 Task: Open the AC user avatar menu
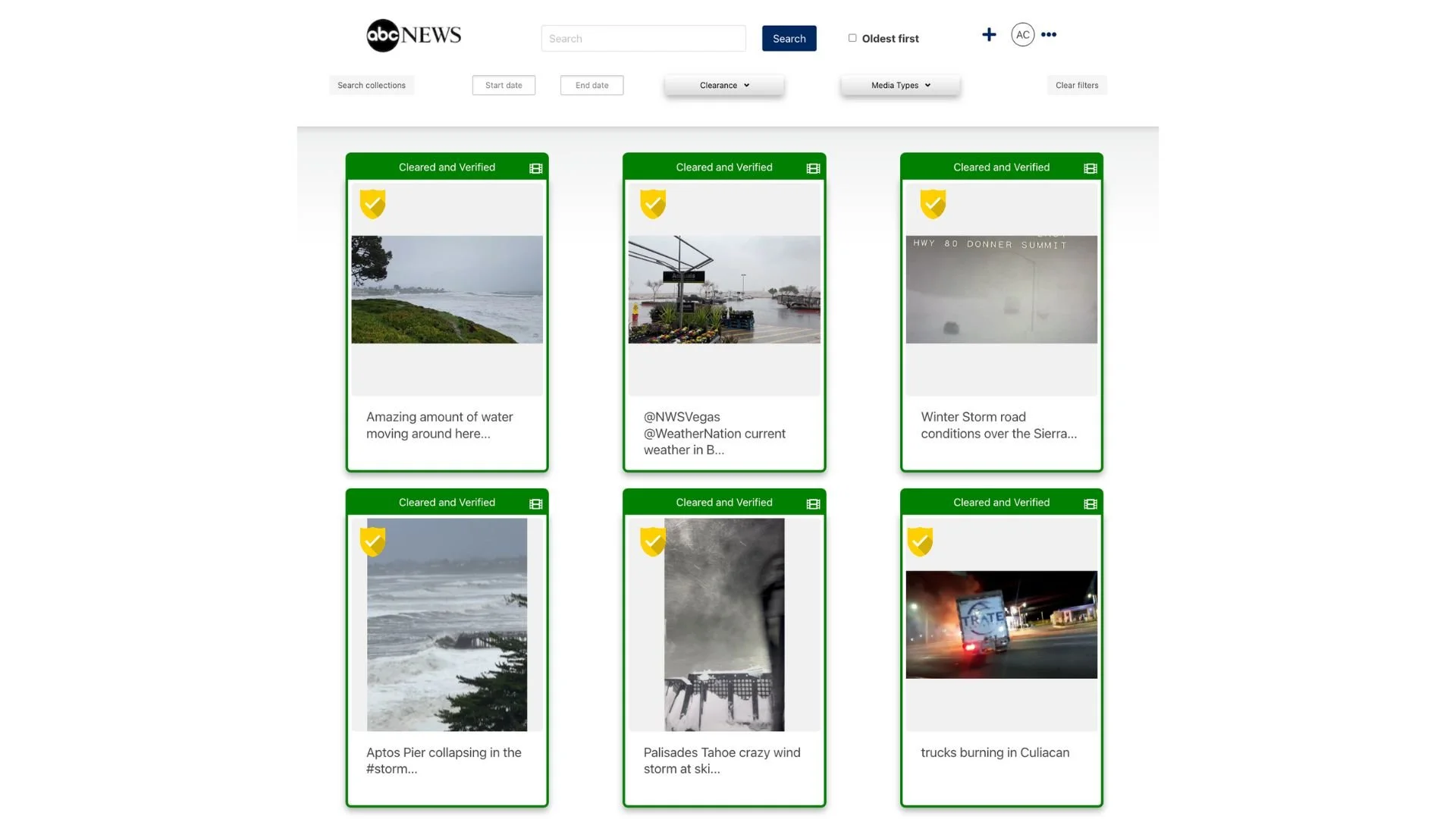pyautogui.click(x=1022, y=35)
